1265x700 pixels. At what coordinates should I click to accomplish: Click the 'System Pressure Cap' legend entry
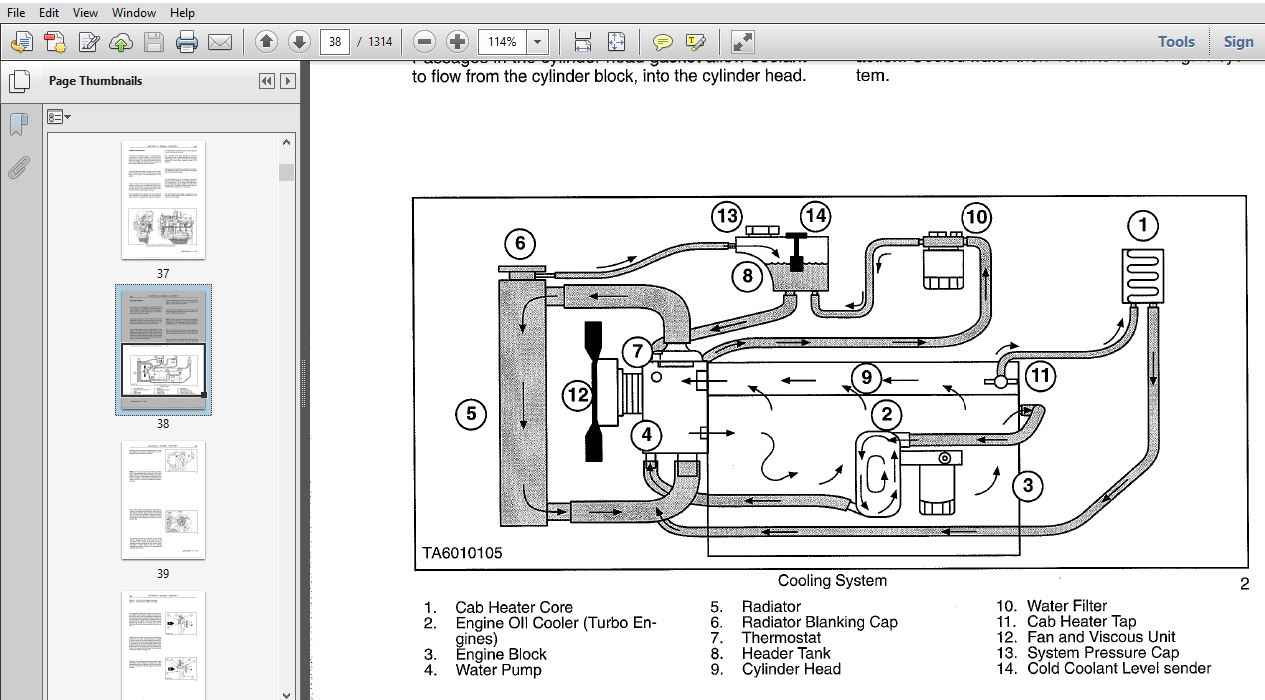(x=1103, y=653)
